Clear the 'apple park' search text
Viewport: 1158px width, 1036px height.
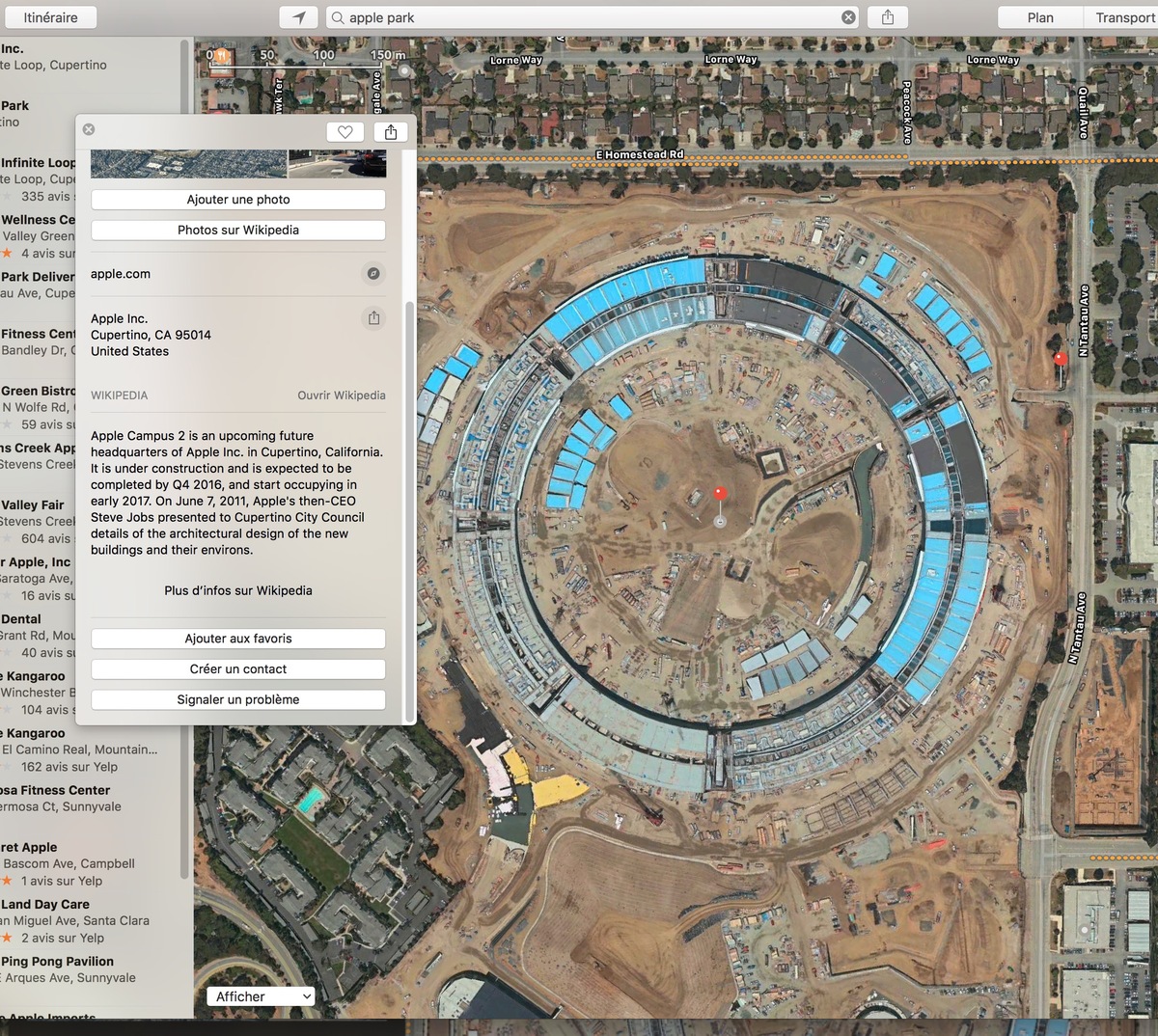[848, 17]
